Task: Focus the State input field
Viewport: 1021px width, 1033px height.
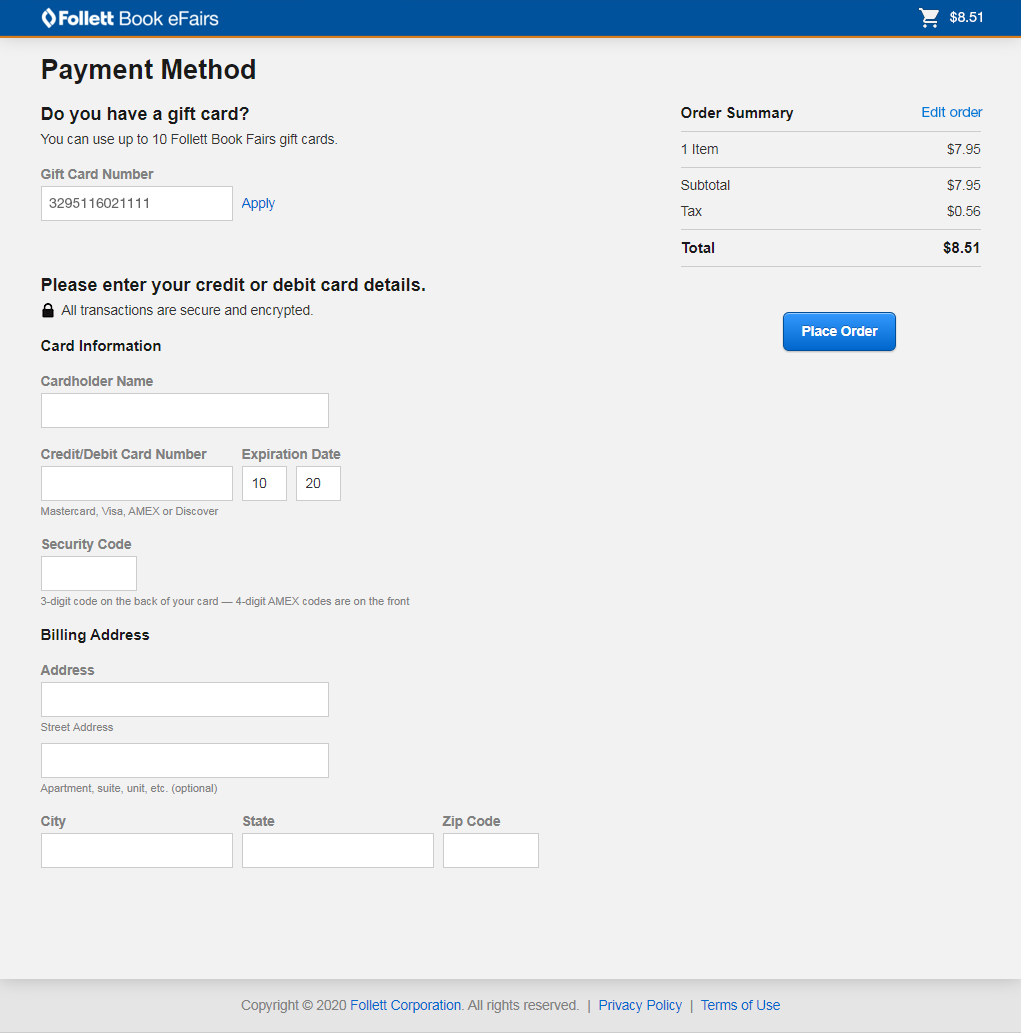Action: 337,850
